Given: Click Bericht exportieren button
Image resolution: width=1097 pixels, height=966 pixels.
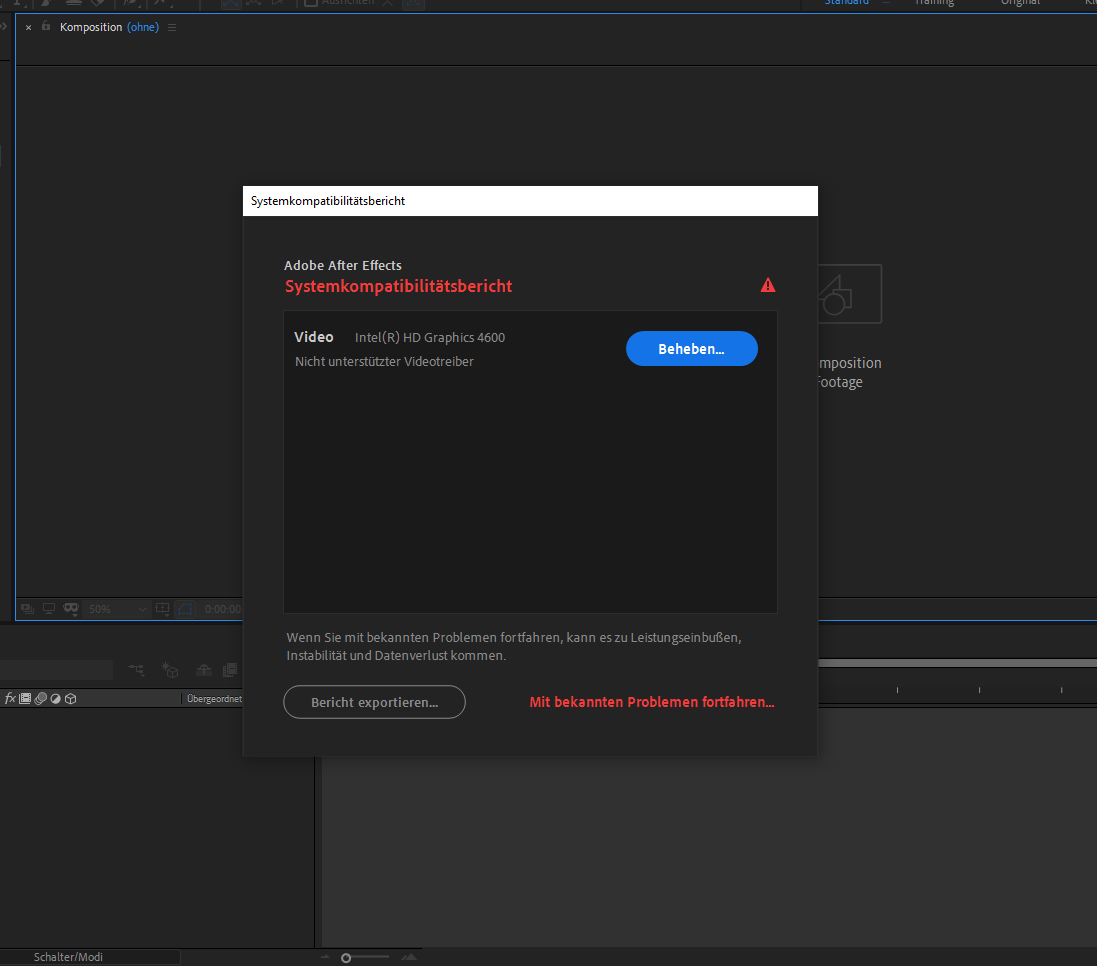Looking at the screenshot, I should (x=374, y=702).
